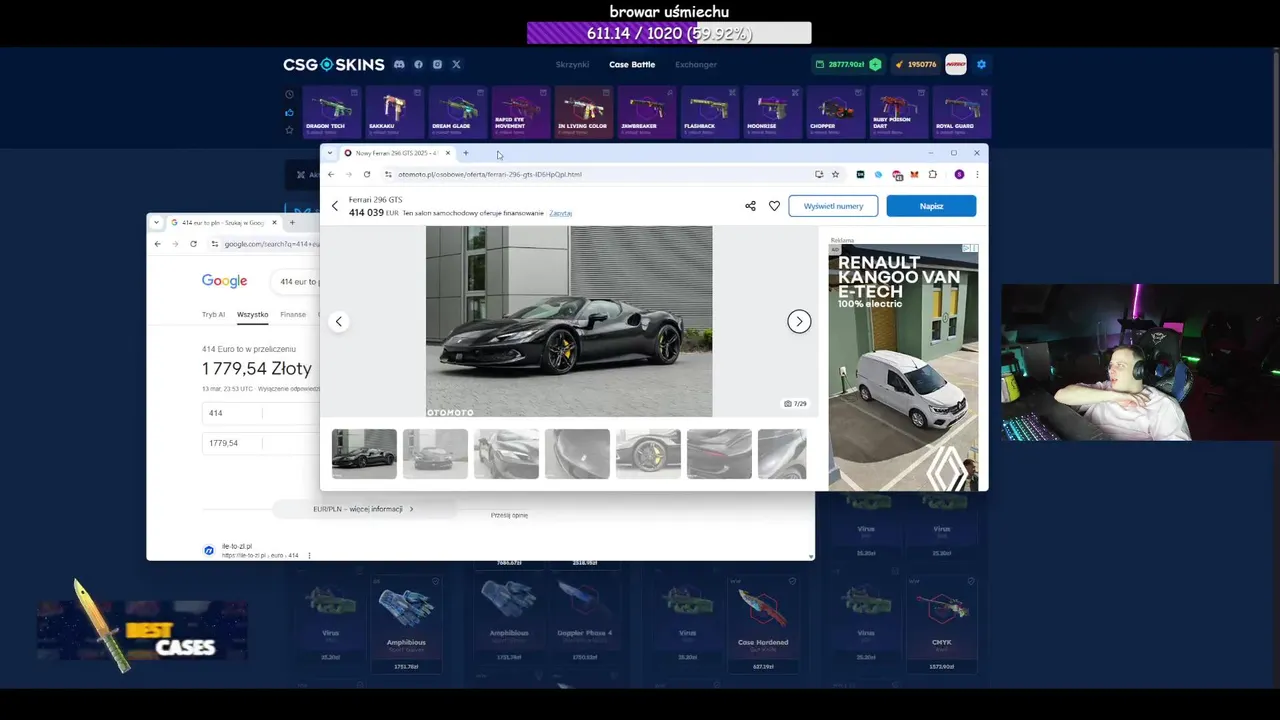The image size is (1280, 720).
Task: Open the Chrome extensions puzzle icon
Action: (x=933, y=174)
